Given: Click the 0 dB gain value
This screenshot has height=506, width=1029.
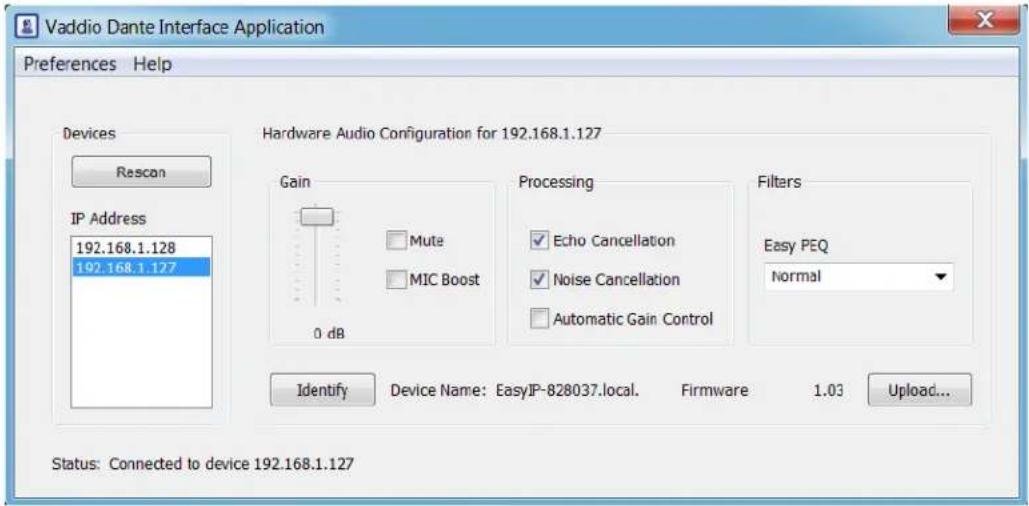Looking at the screenshot, I should click(x=329, y=334).
